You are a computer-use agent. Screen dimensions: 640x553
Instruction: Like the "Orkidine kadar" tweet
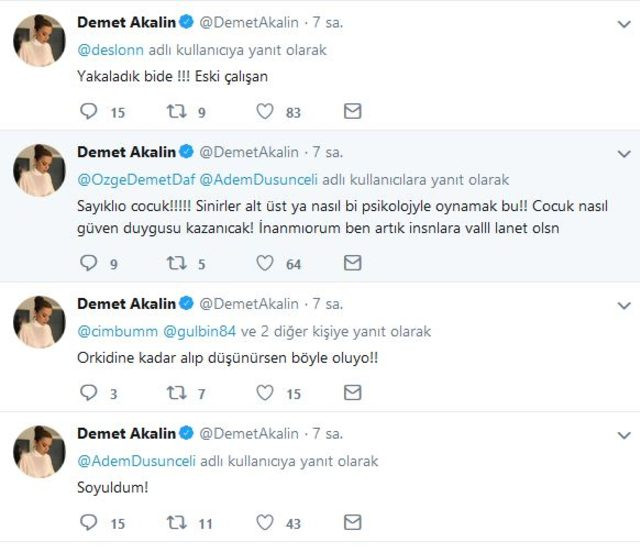click(x=265, y=393)
